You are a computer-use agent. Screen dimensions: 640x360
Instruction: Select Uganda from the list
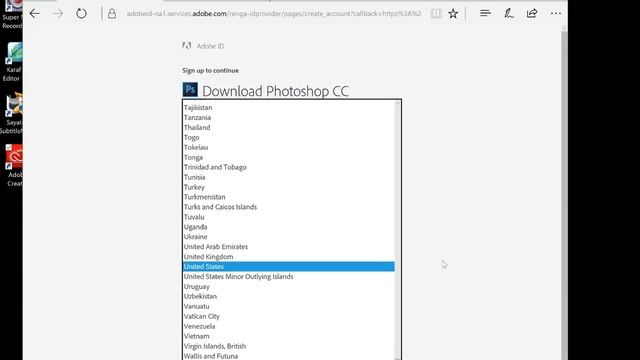click(x=289, y=227)
